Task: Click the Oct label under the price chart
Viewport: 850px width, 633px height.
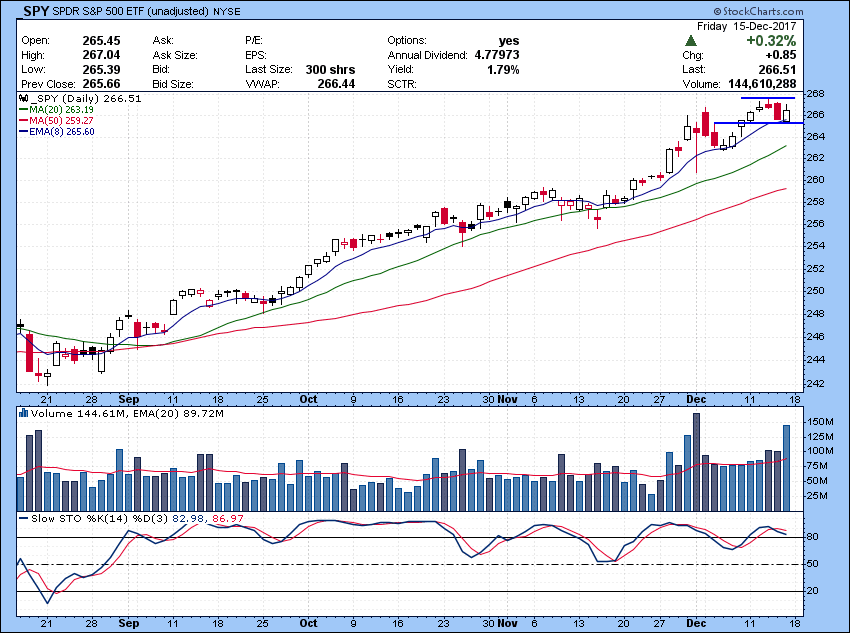Action: tap(308, 399)
